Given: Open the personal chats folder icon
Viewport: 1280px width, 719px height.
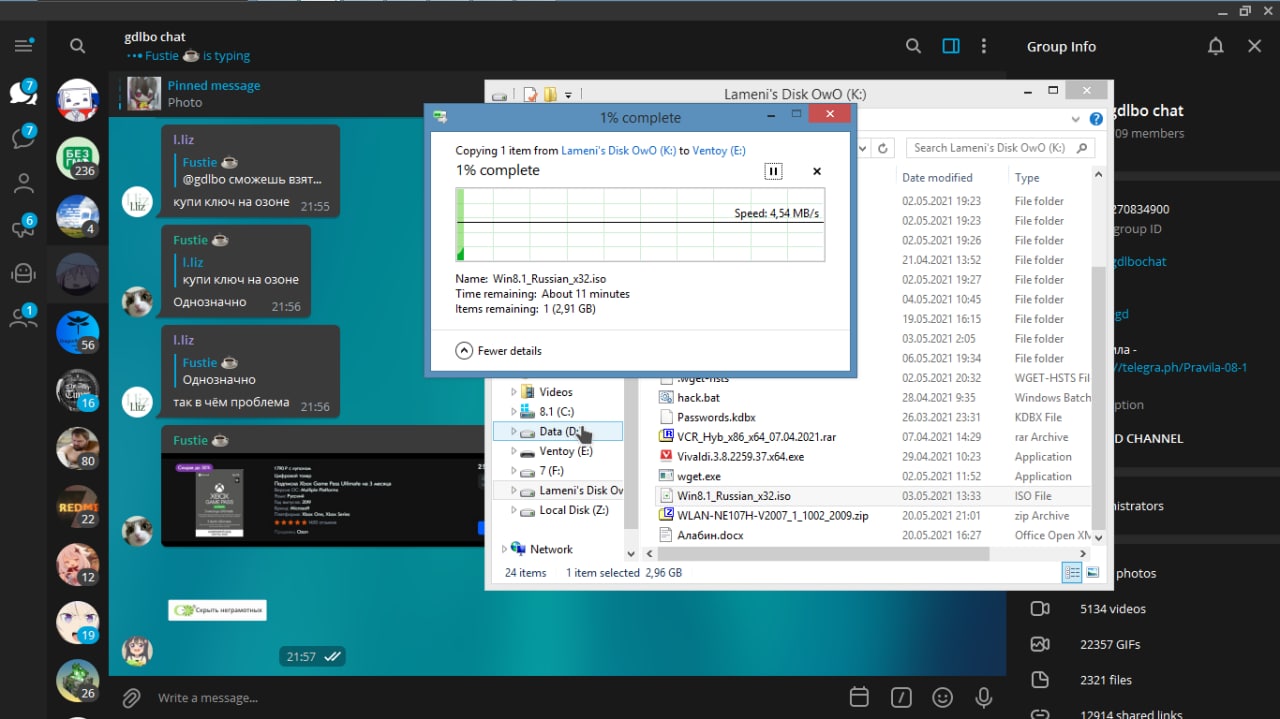Looking at the screenshot, I should [x=23, y=183].
